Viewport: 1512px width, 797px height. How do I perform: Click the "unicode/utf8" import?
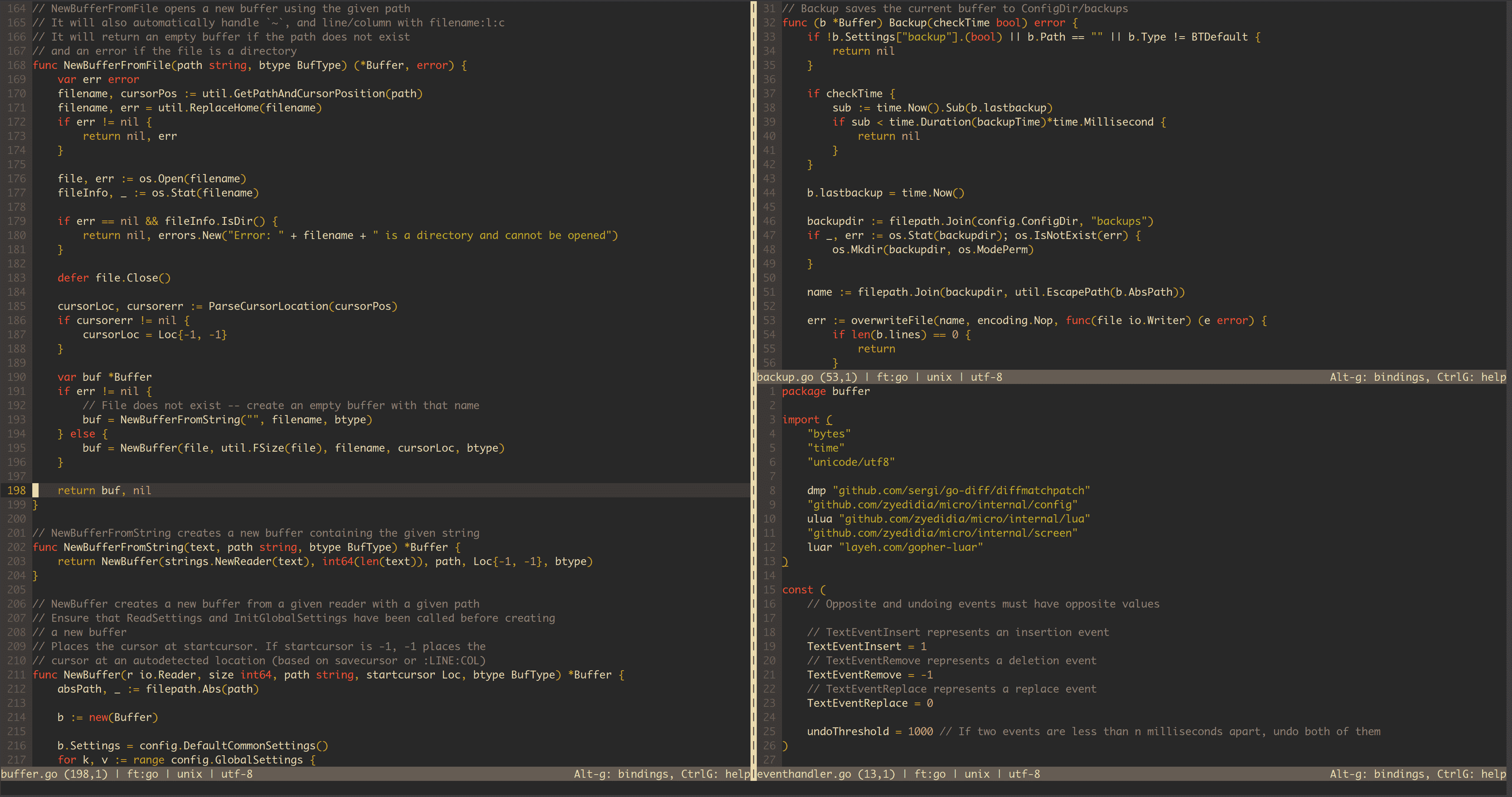click(x=851, y=462)
